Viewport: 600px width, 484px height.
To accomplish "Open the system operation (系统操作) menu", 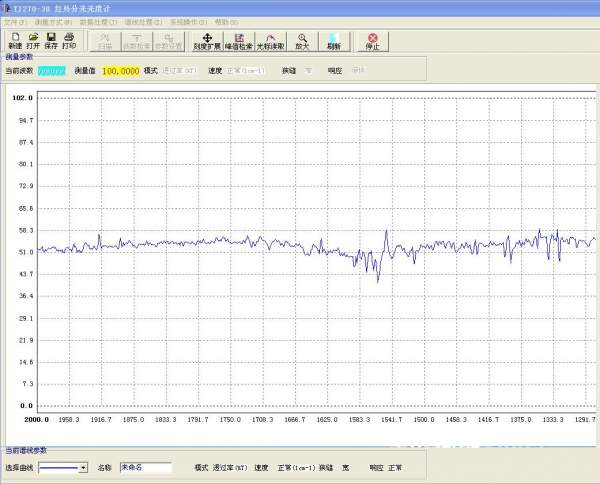I will click(189, 21).
